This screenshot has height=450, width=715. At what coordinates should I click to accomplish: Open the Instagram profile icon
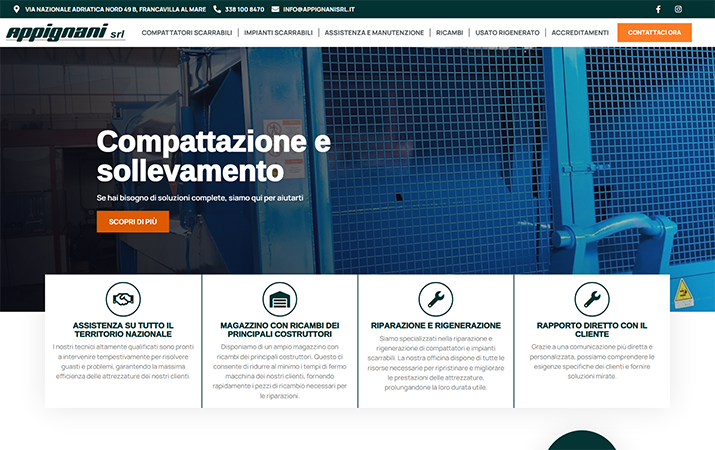(678, 9)
